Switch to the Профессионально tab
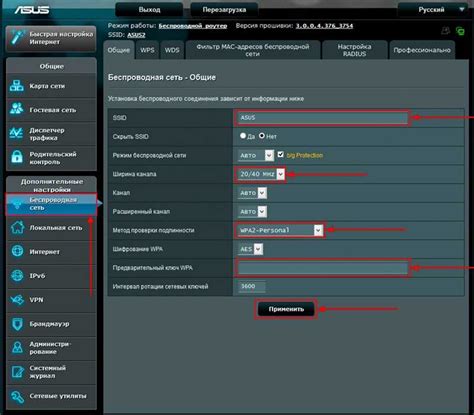Viewport: 474px width, 415px height. (422, 50)
